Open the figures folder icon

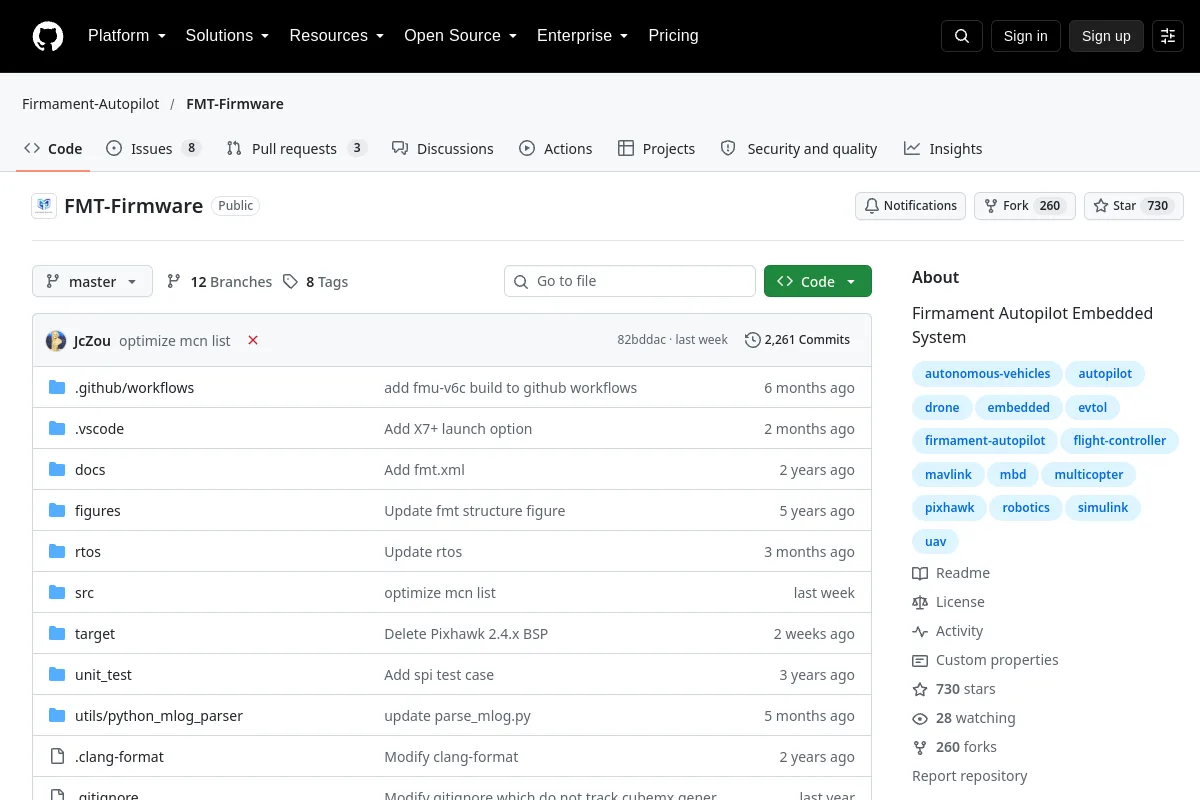(x=57, y=510)
